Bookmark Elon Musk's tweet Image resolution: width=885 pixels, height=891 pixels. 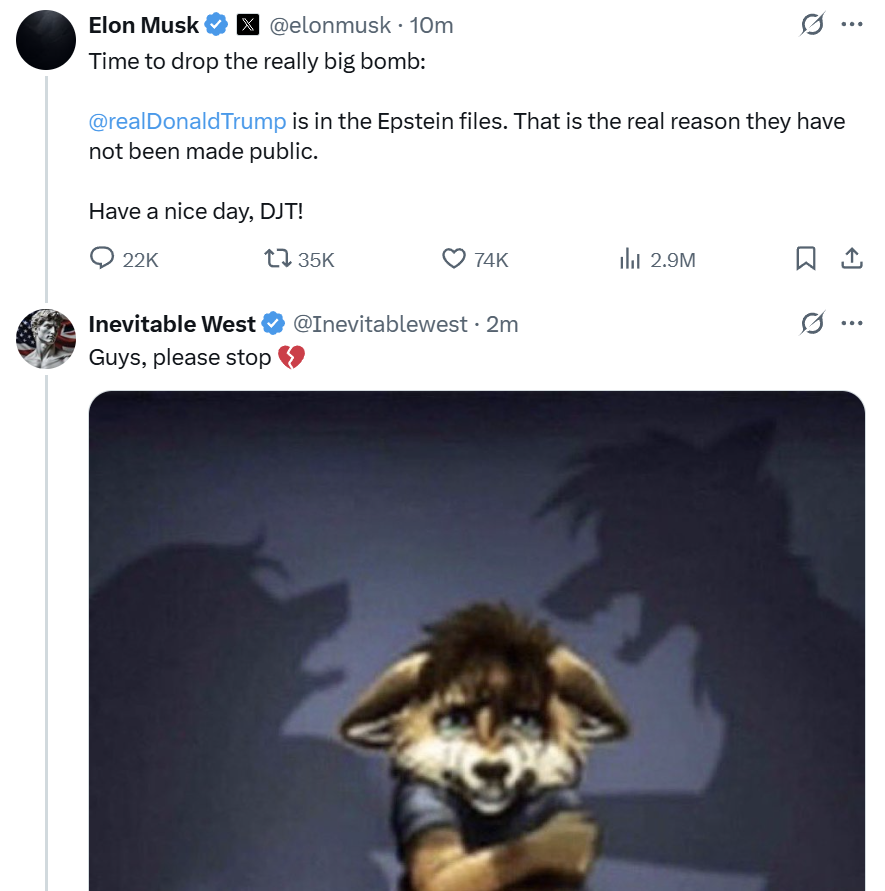pyautogui.click(x=805, y=259)
